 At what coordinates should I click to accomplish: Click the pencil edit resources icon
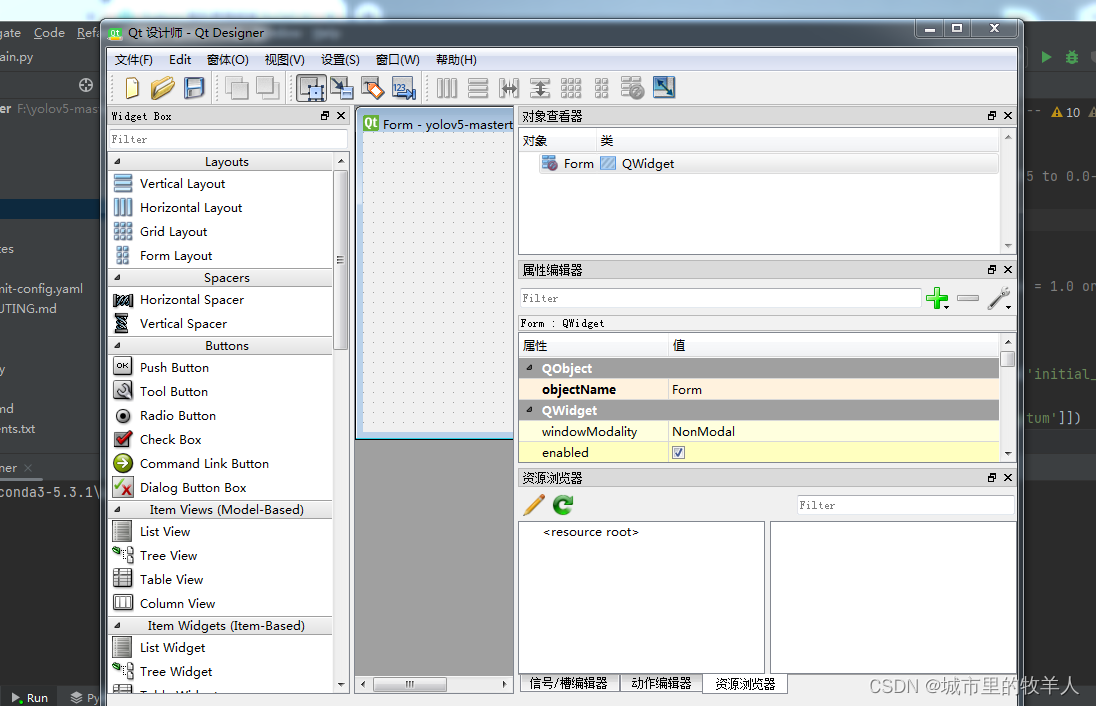pos(534,505)
